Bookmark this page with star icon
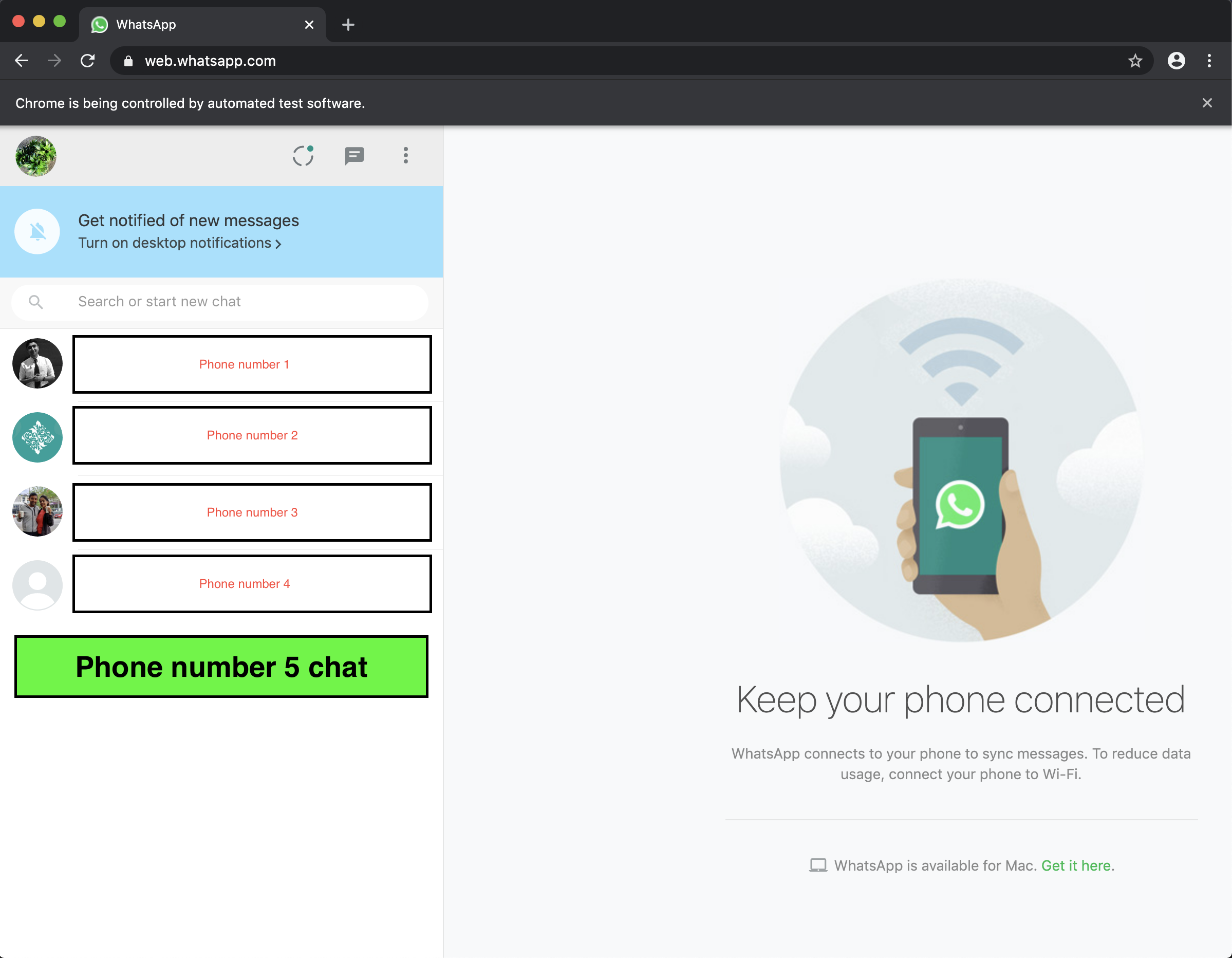Image resolution: width=1232 pixels, height=958 pixels. (x=1135, y=61)
